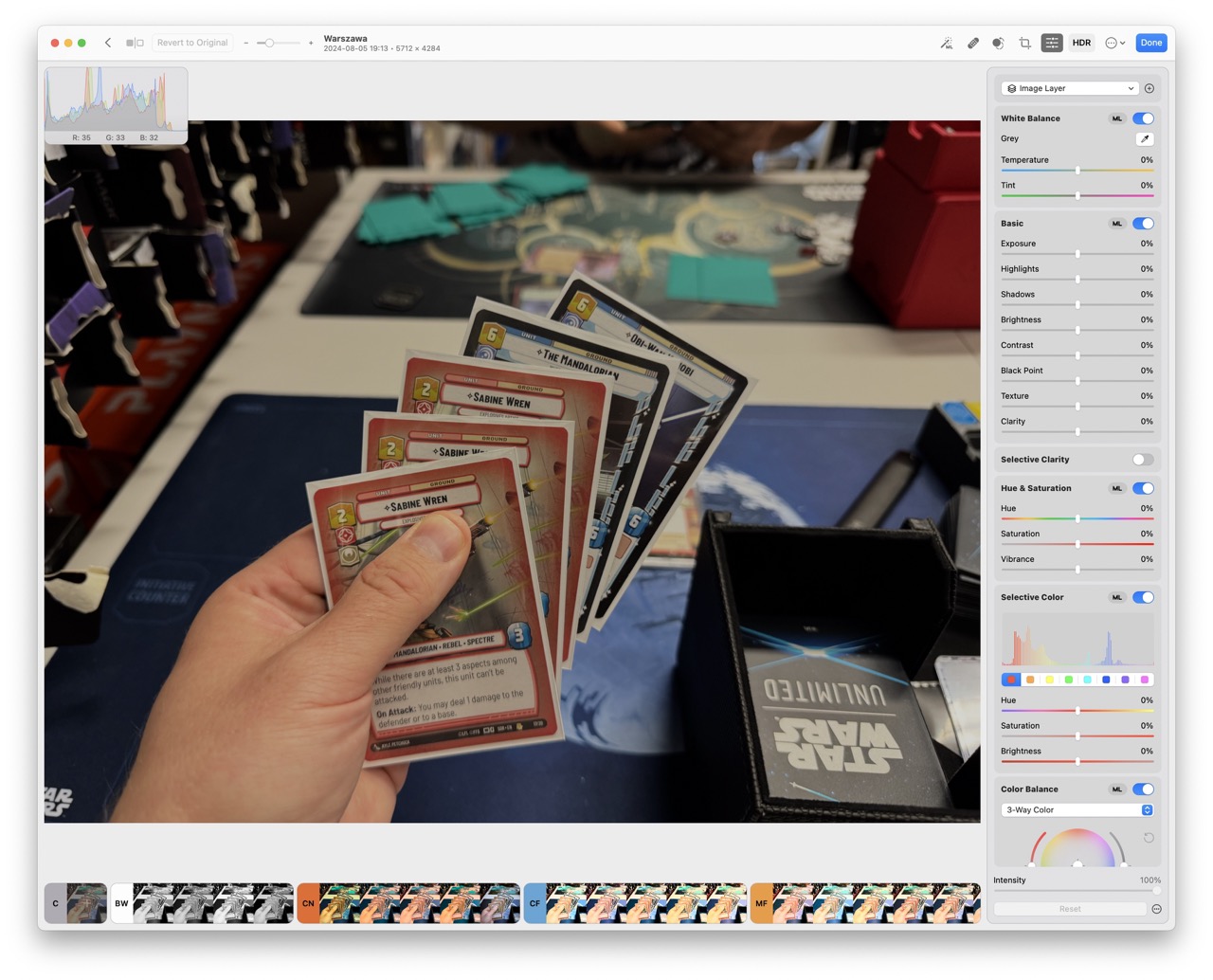Viewport: 1213px width, 980px height.
Task: Adjust the zoom level slider
Action: click(x=279, y=43)
